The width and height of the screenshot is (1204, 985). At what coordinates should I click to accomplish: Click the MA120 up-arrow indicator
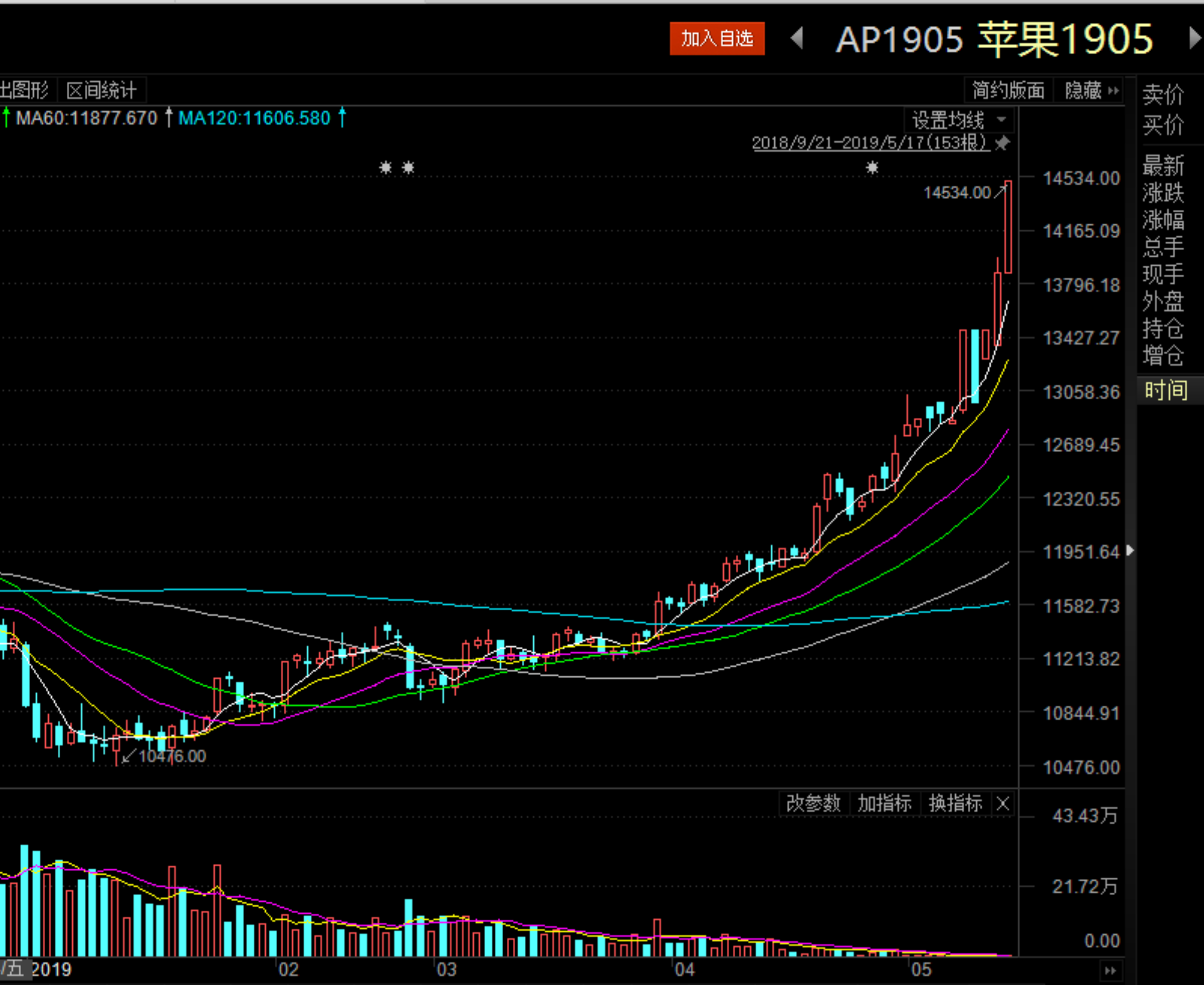(x=342, y=117)
